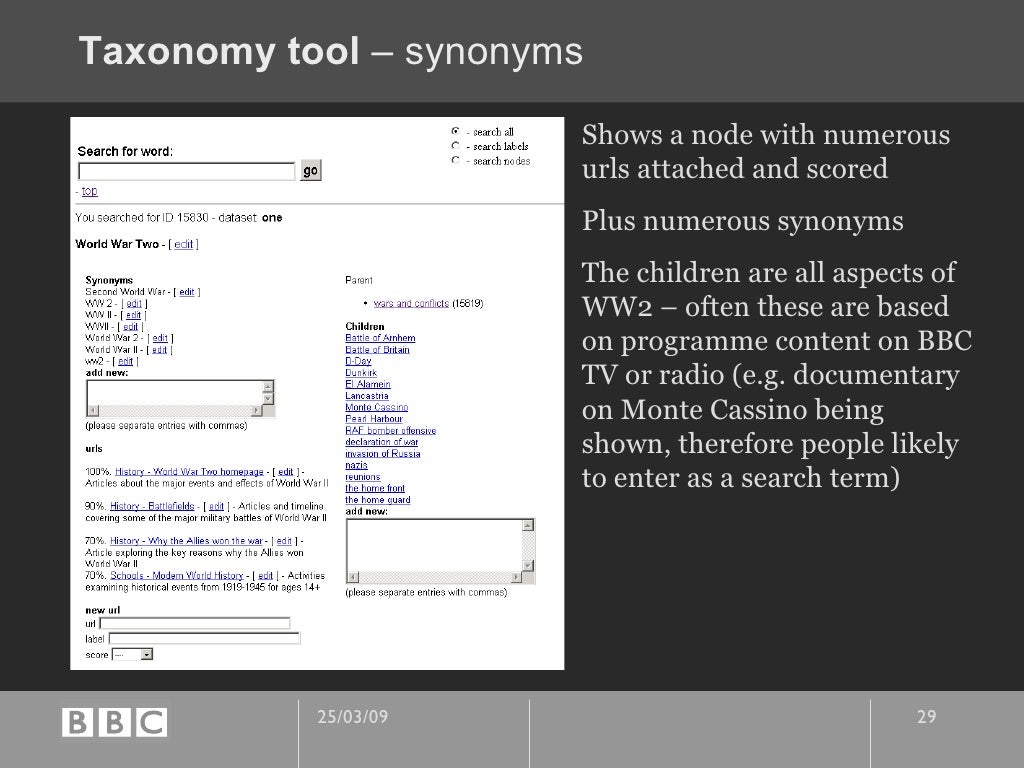The image size is (1024, 768).
Task: Edit the 'World War 2' synonym
Action: 160,338
